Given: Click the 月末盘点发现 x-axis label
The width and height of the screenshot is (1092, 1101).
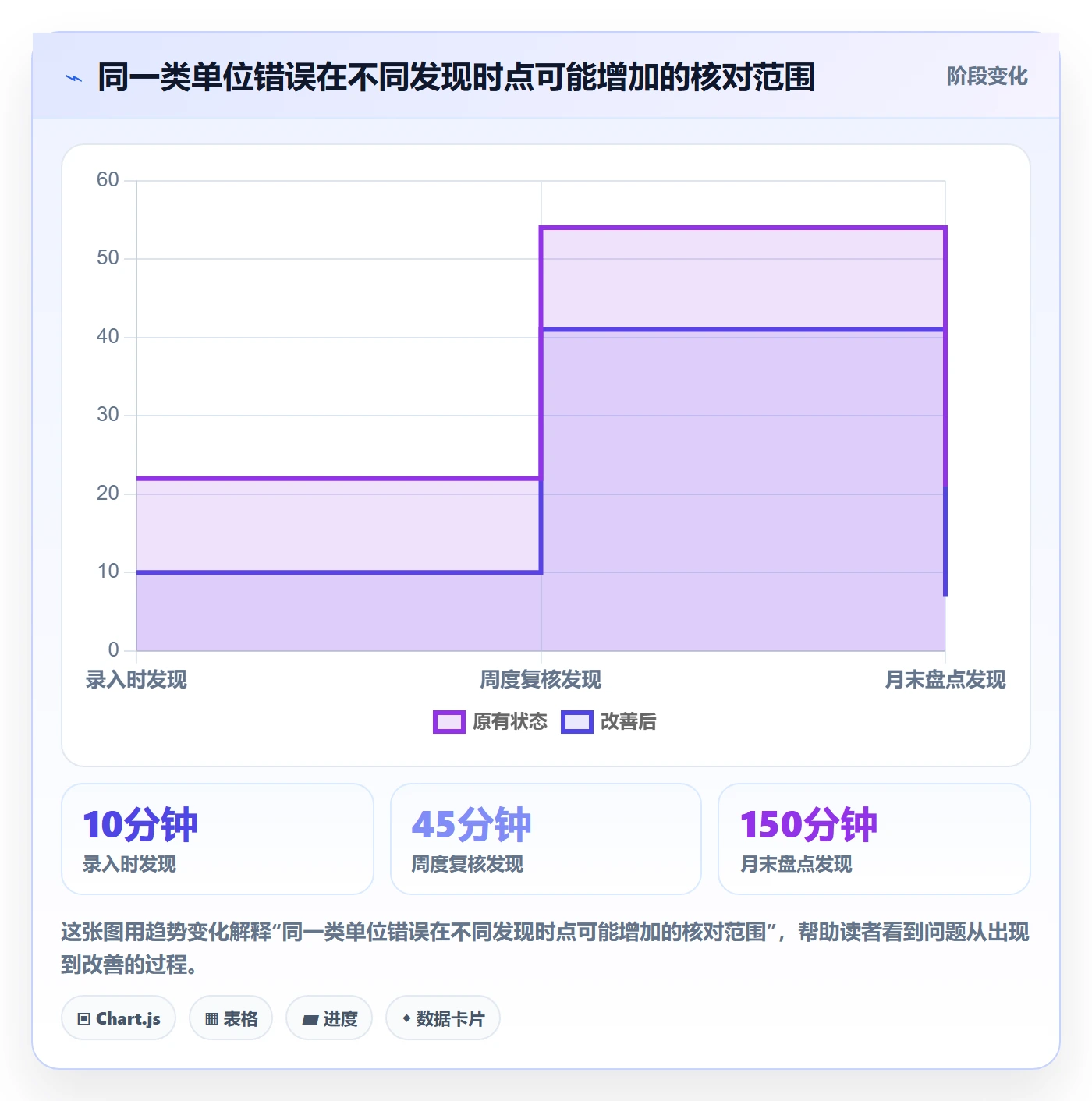Looking at the screenshot, I should coord(945,679).
